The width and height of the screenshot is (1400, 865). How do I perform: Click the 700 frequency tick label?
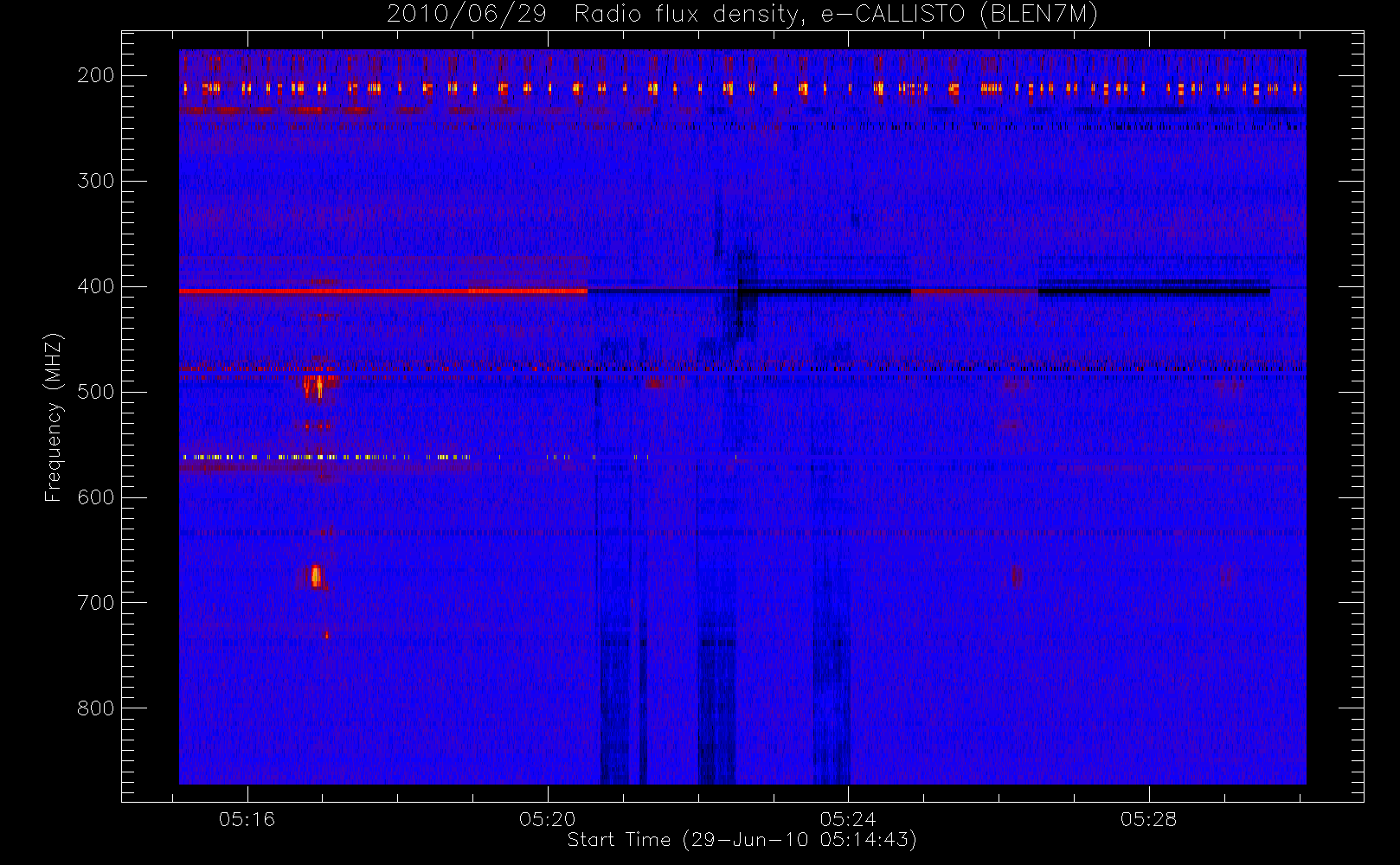tap(96, 603)
